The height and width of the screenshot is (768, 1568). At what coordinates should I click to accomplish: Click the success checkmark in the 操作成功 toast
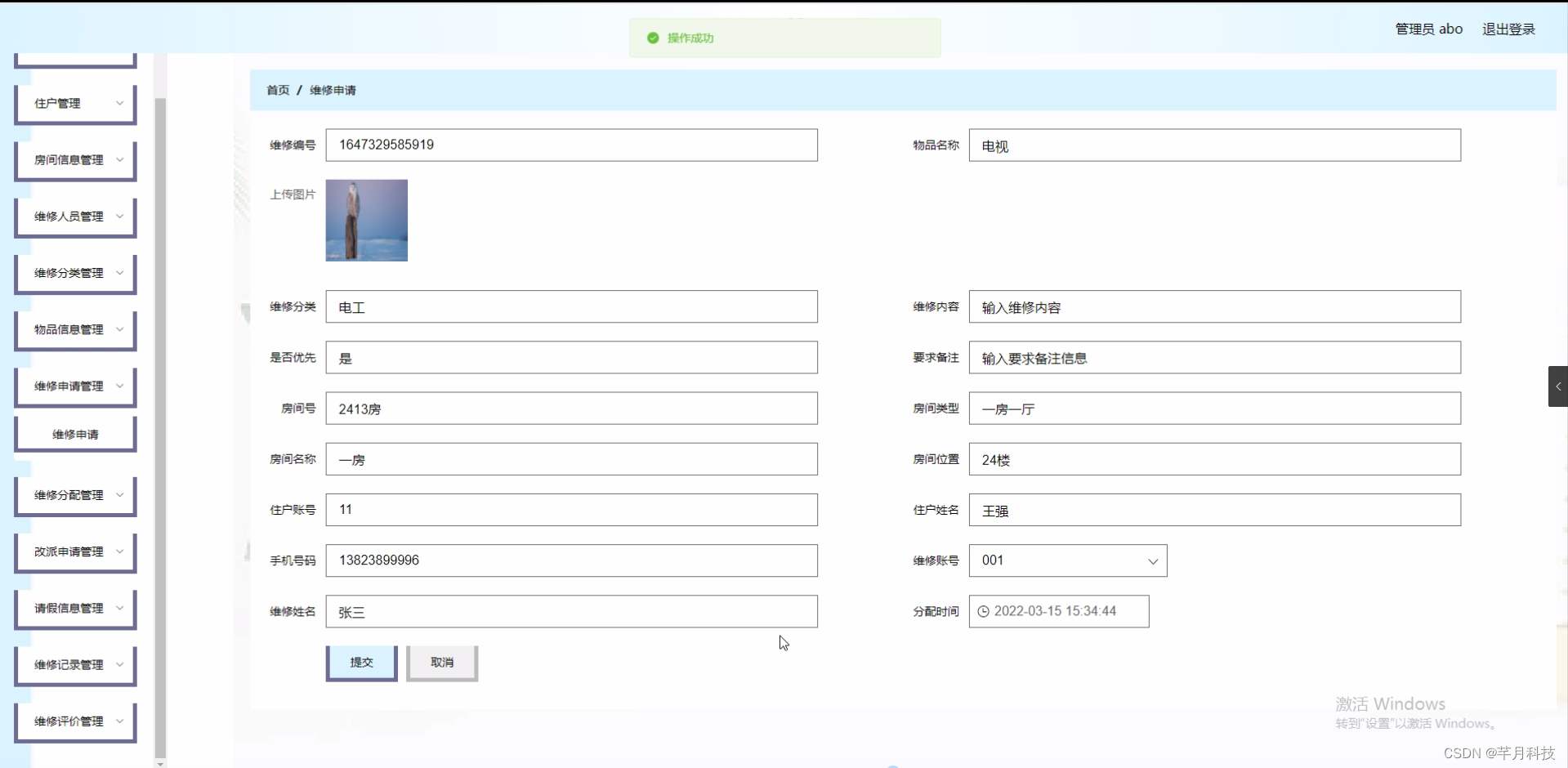tap(652, 38)
